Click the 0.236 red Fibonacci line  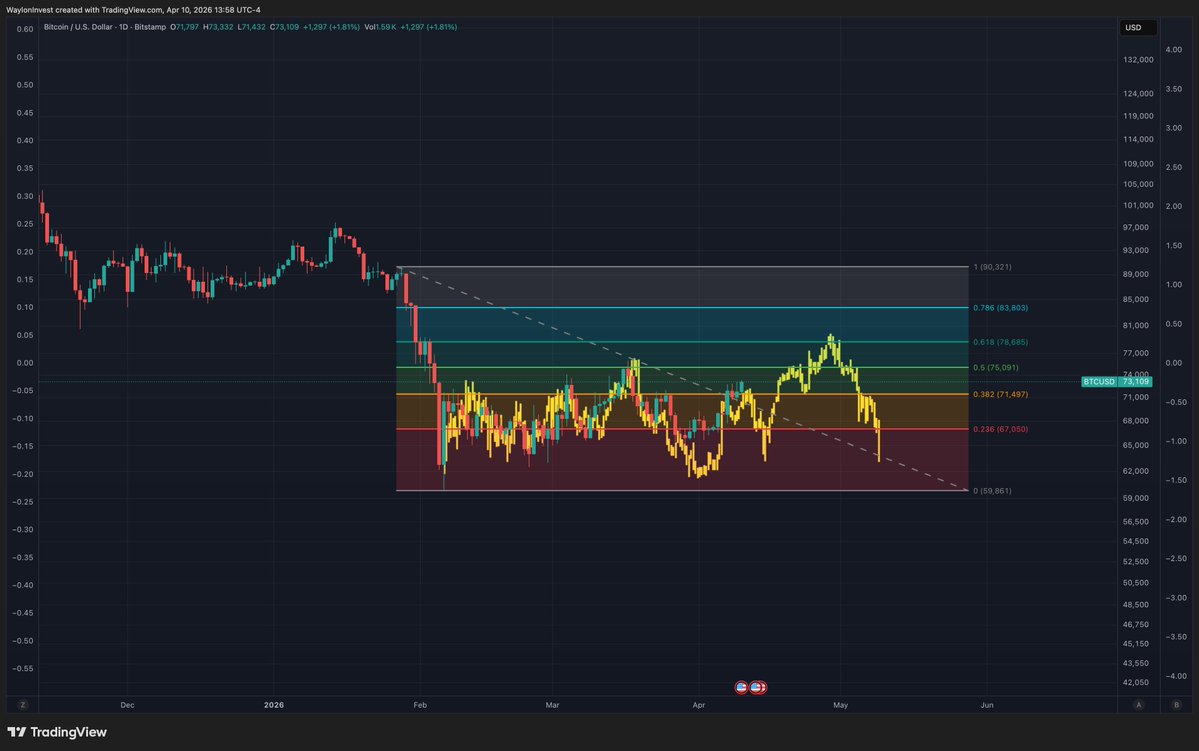pyautogui.click(x=682, y=429)
